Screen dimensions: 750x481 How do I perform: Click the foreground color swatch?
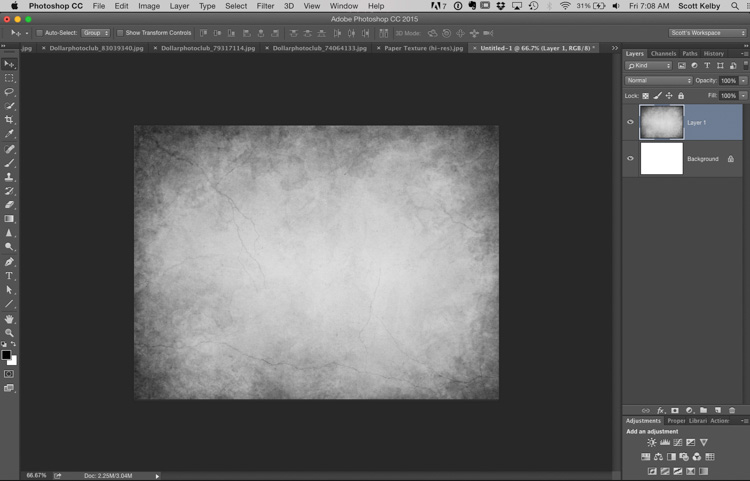(x=6, y=355)
